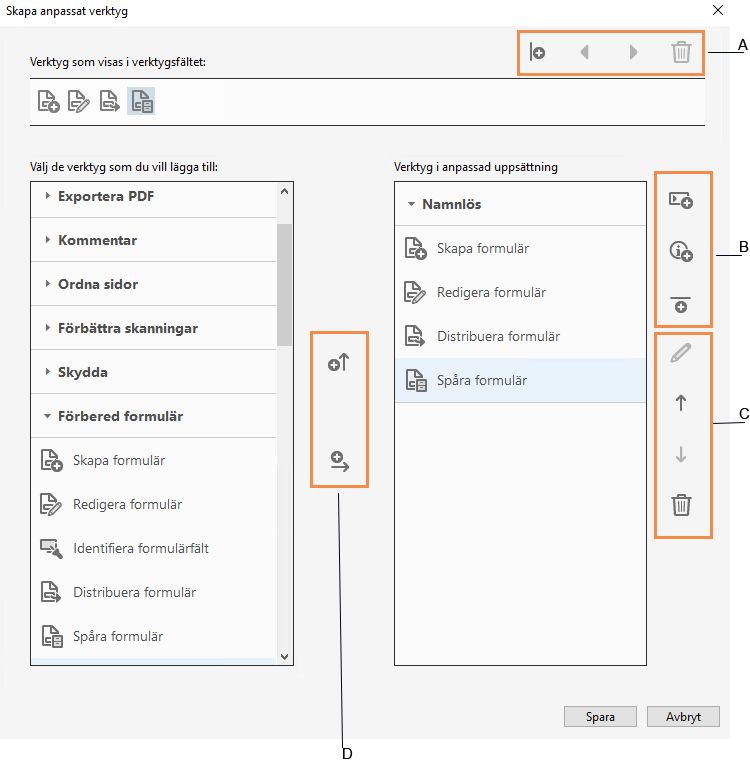Click the scroll down arrow of tool list
This screenshot has width=750, height=762.
click(285, 656)
